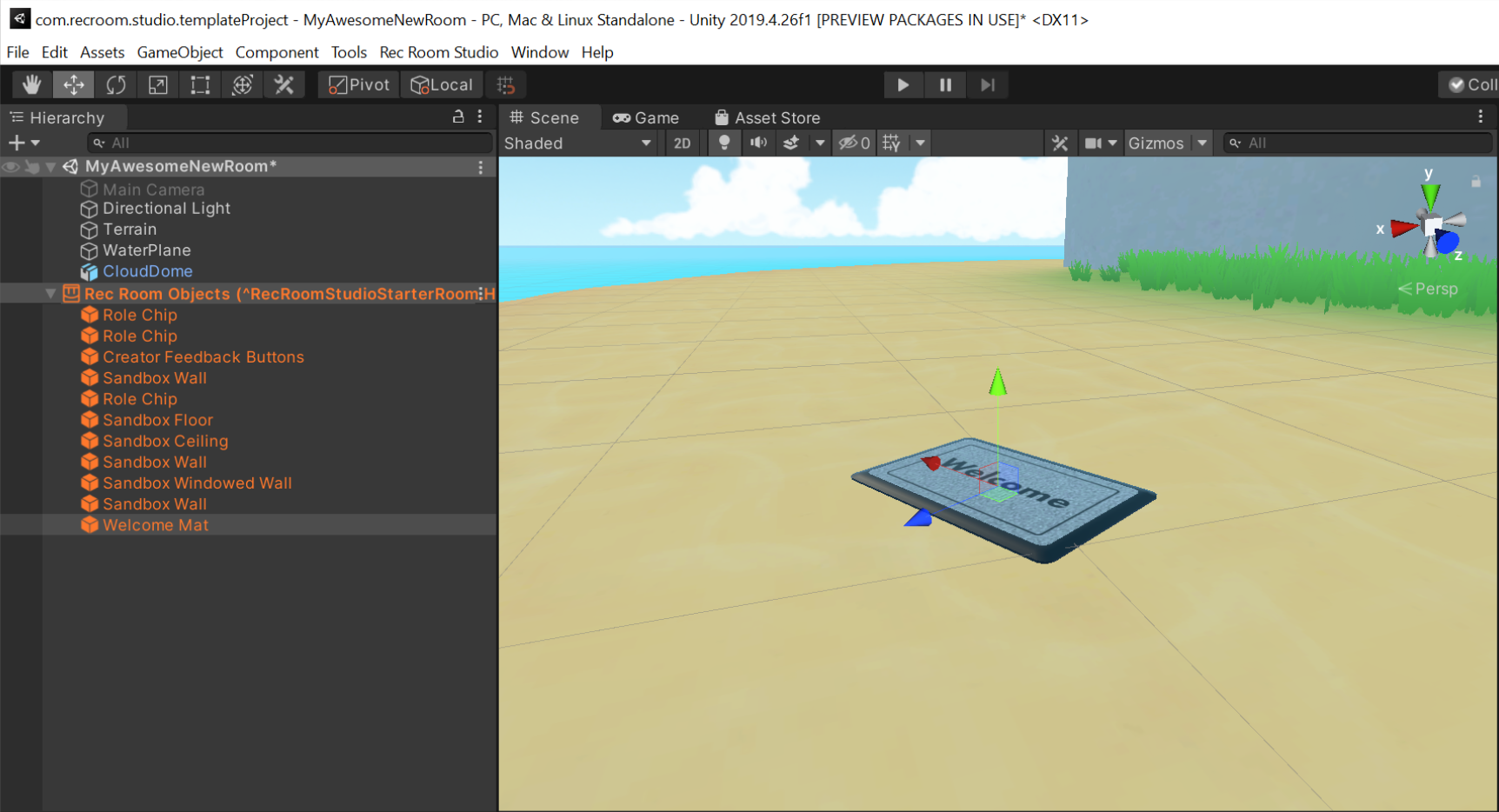This screenshot has height=812, width=1499.
Task: Switch to the Asset Store tab
Action: tap(767, 117)
